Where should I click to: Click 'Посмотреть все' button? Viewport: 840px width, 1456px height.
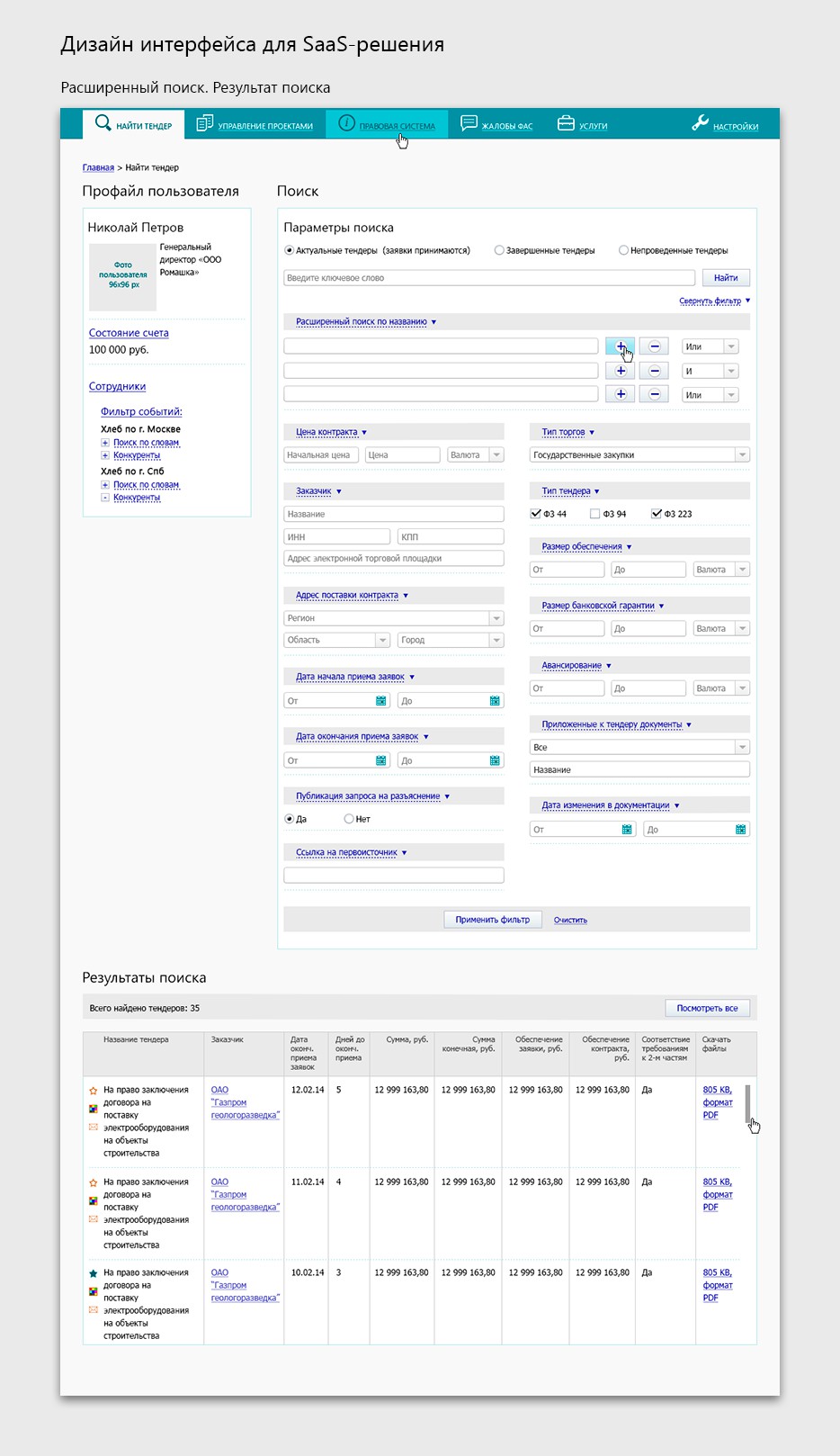coord(707,1008)
